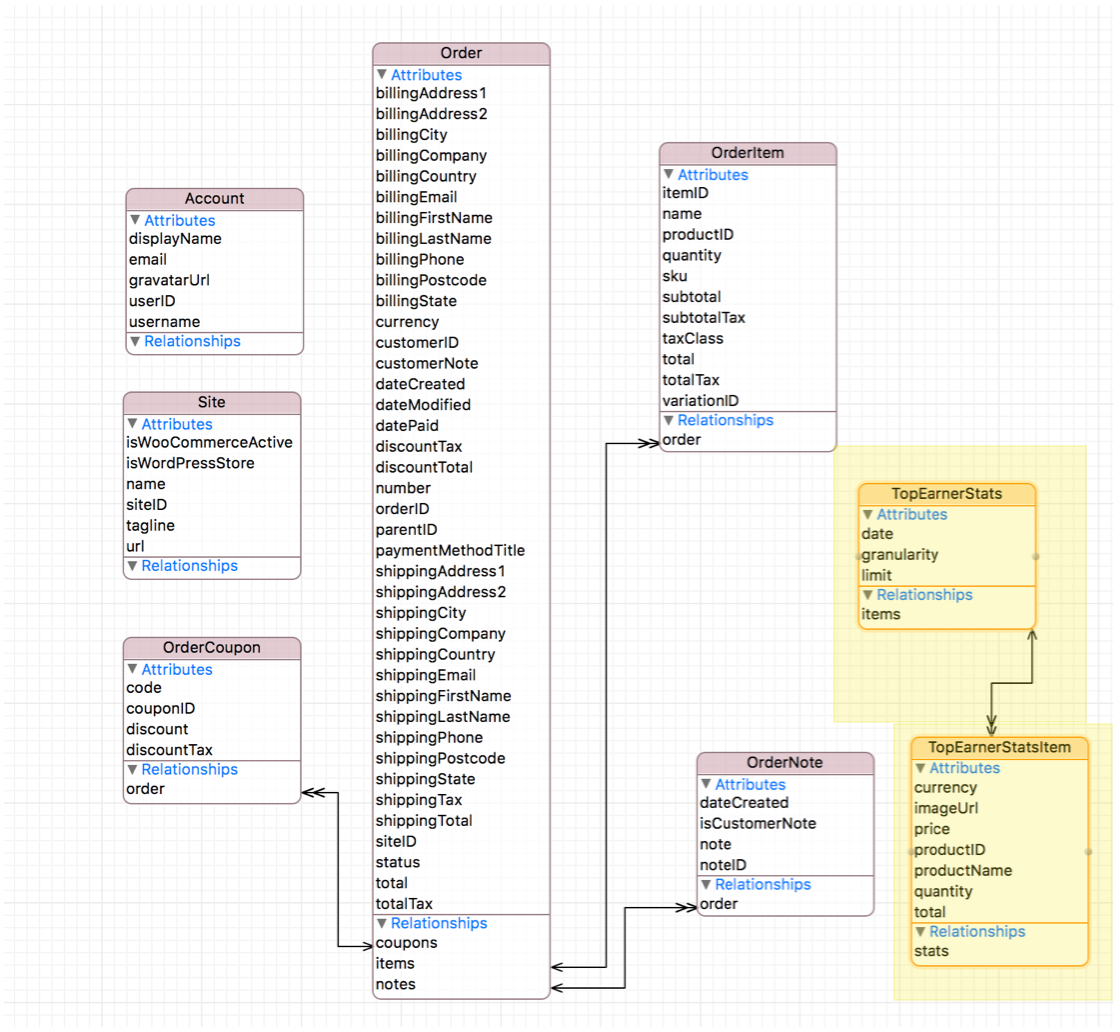Collapse Attributes triangle in TopEarnerStatsItem entity

(x=920, y=768)
